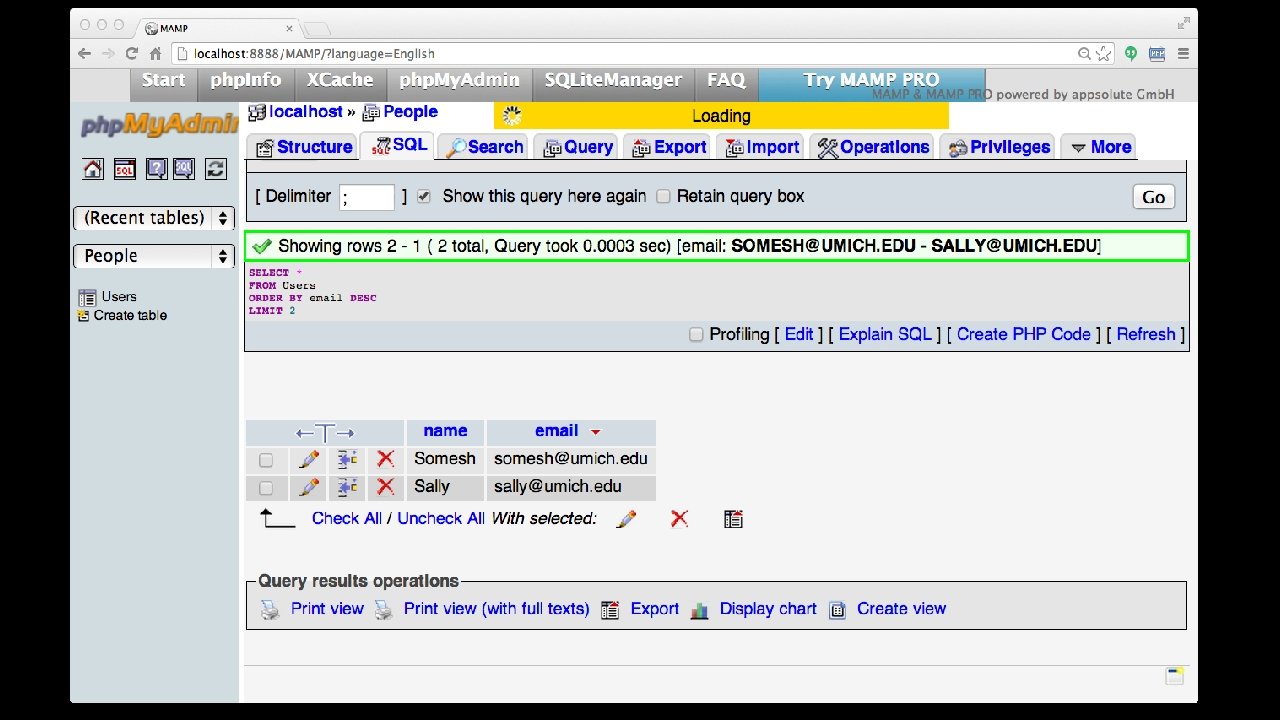Select the Sally row checkbox
Screen dimensions: 1280x720
pyautogui.click(x=266, y=488)
